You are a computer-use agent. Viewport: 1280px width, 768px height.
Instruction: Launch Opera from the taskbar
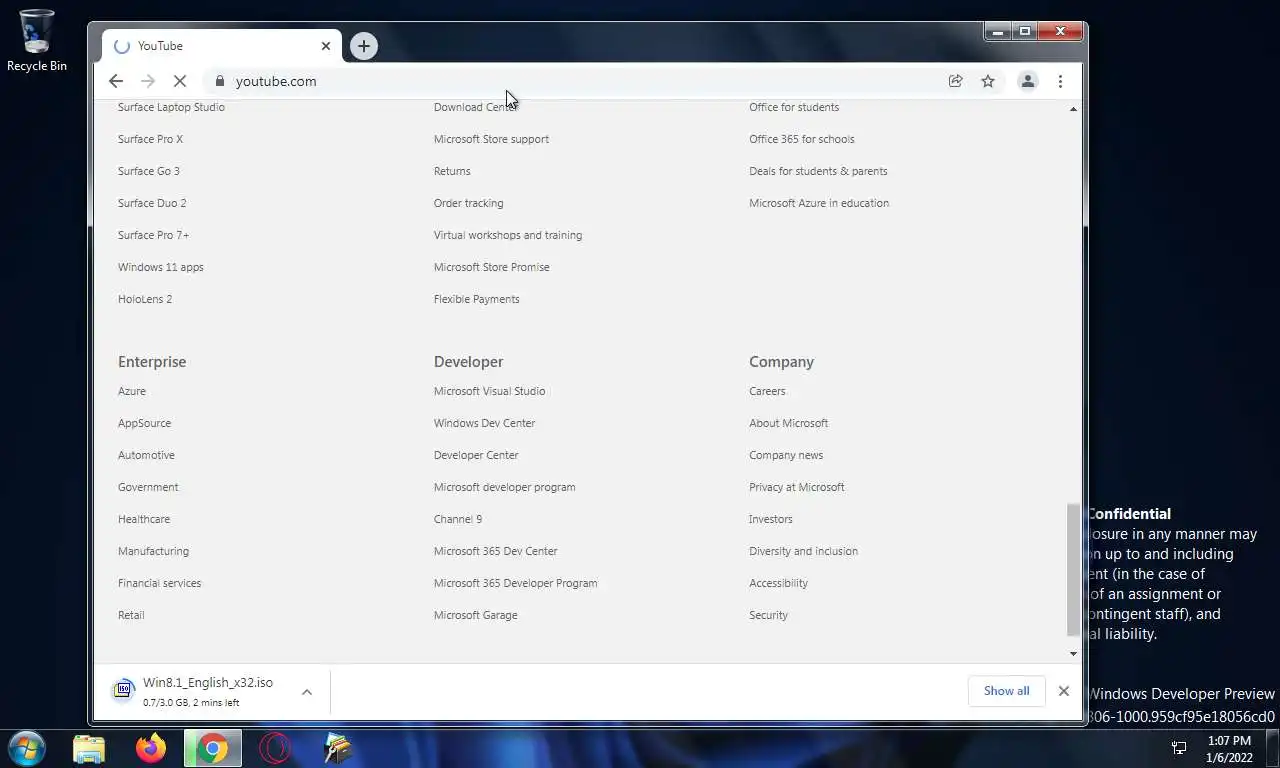click(x=275, y=748)
